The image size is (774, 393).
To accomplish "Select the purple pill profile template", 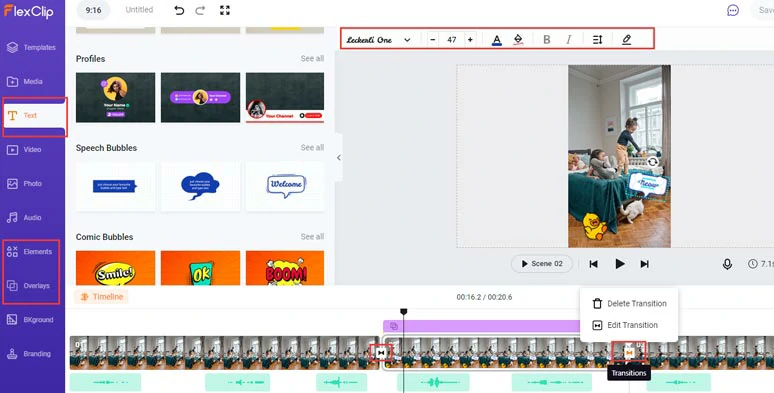I will click(200, 97).
